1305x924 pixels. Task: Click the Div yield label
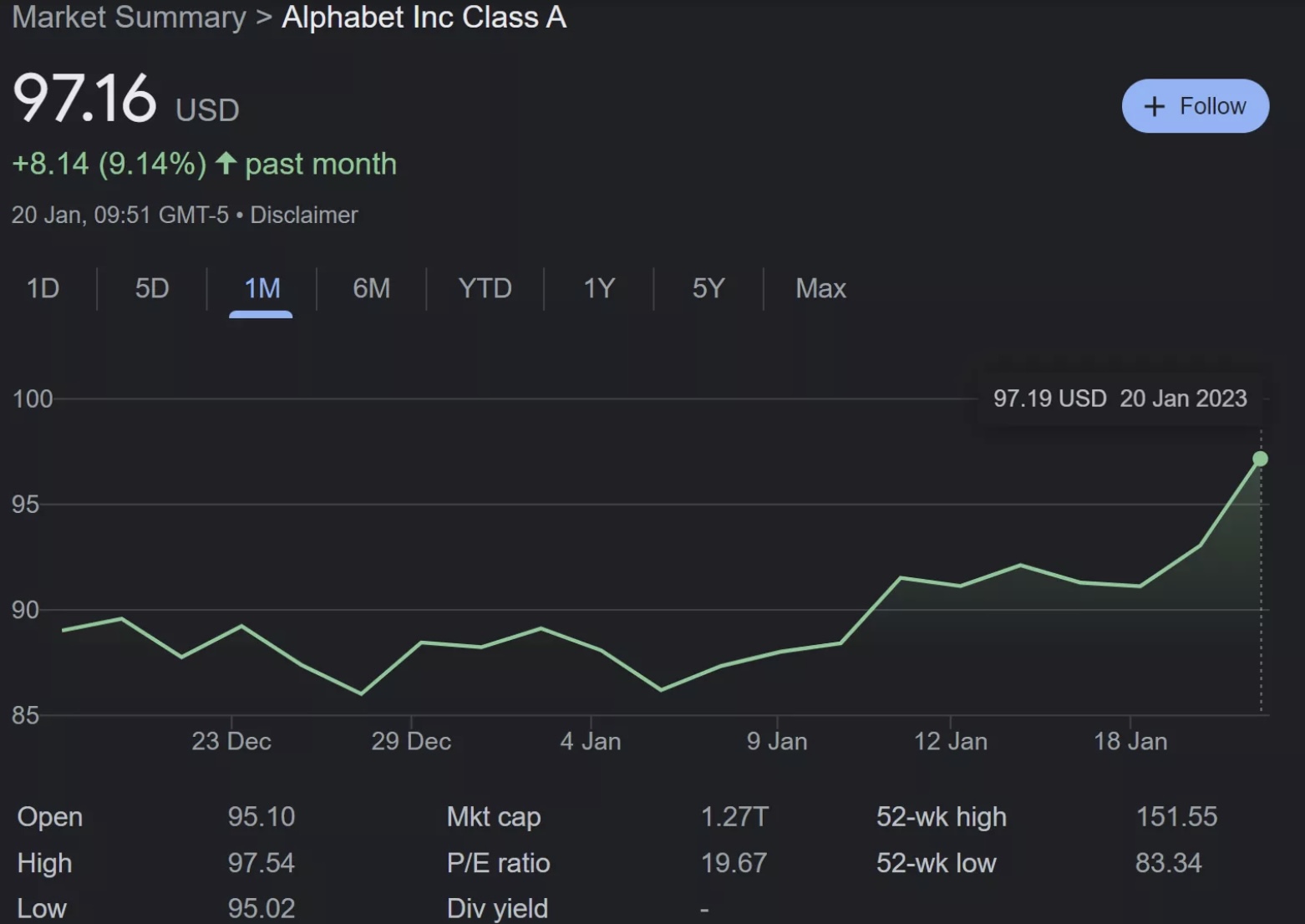pos(497,908)
